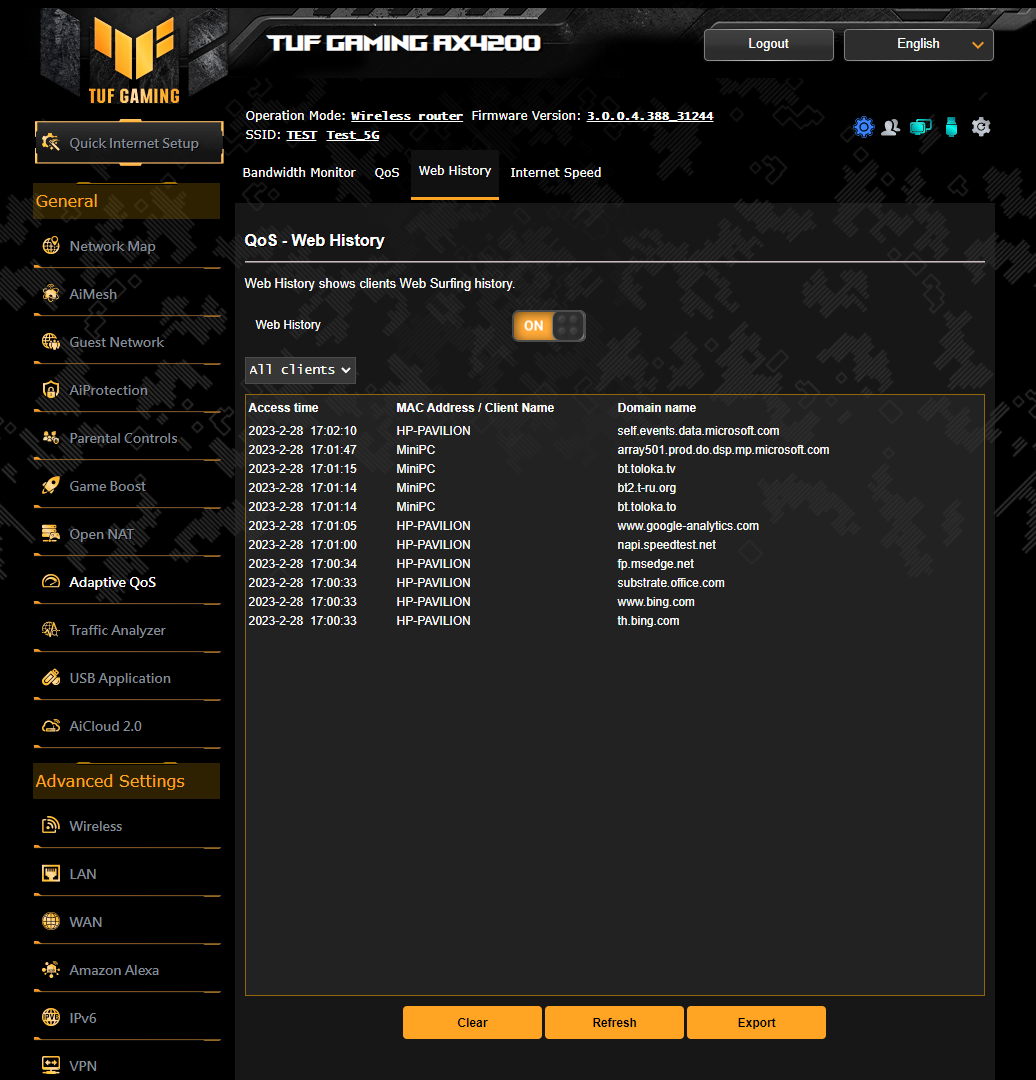The width and height of the screenshot is (1036, 1080).
Task: Click the bt.toloka.tv domain entry
Action: point(646,468)
